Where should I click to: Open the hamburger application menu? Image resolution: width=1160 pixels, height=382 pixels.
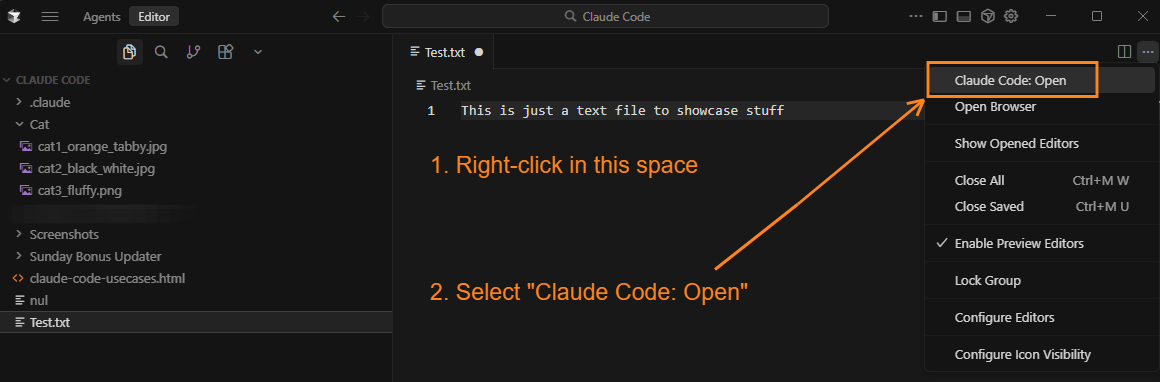pyautogui.click(x=50, y=16)
